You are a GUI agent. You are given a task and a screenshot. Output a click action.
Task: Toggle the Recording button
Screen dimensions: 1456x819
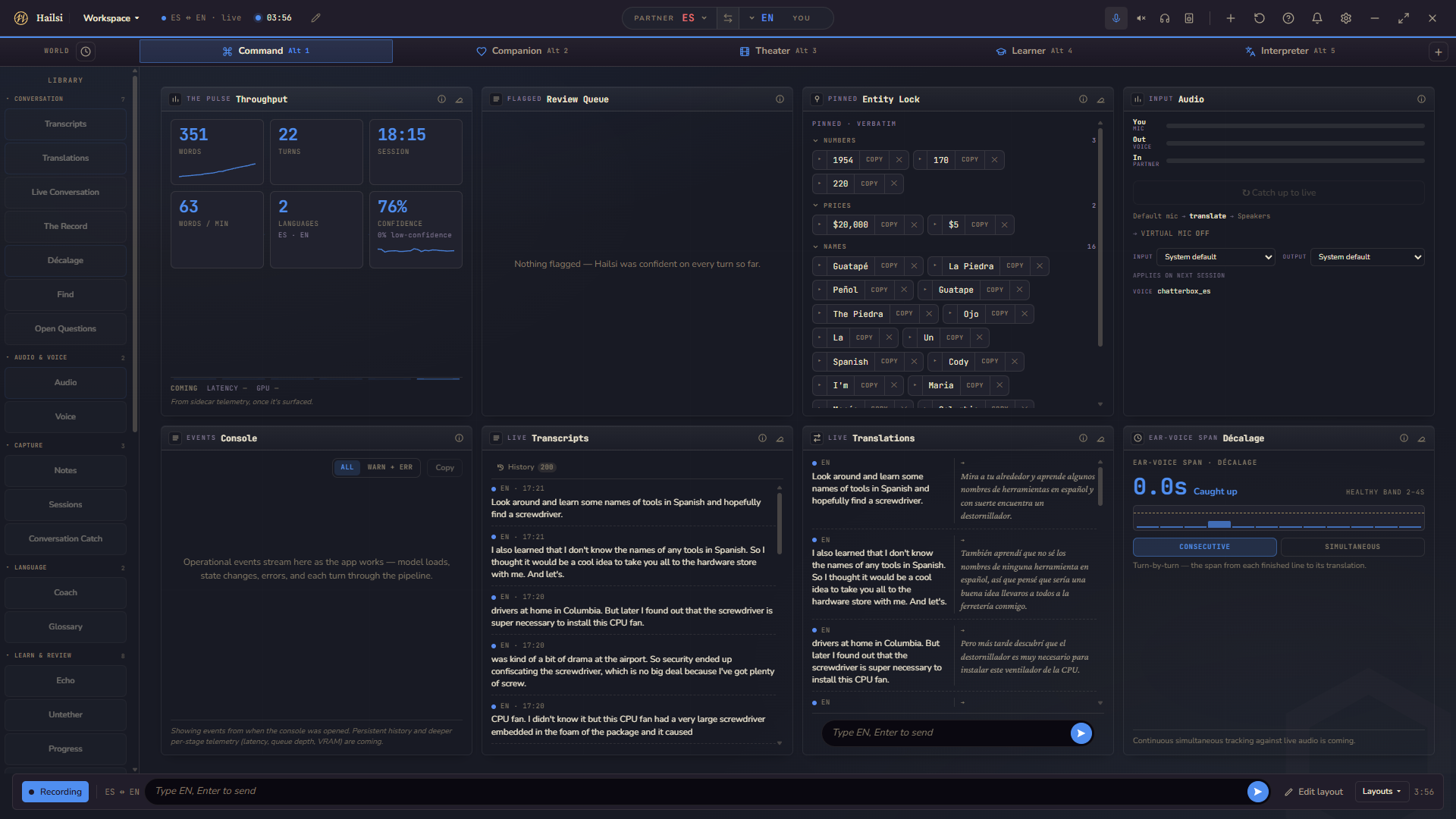[55, 792]
